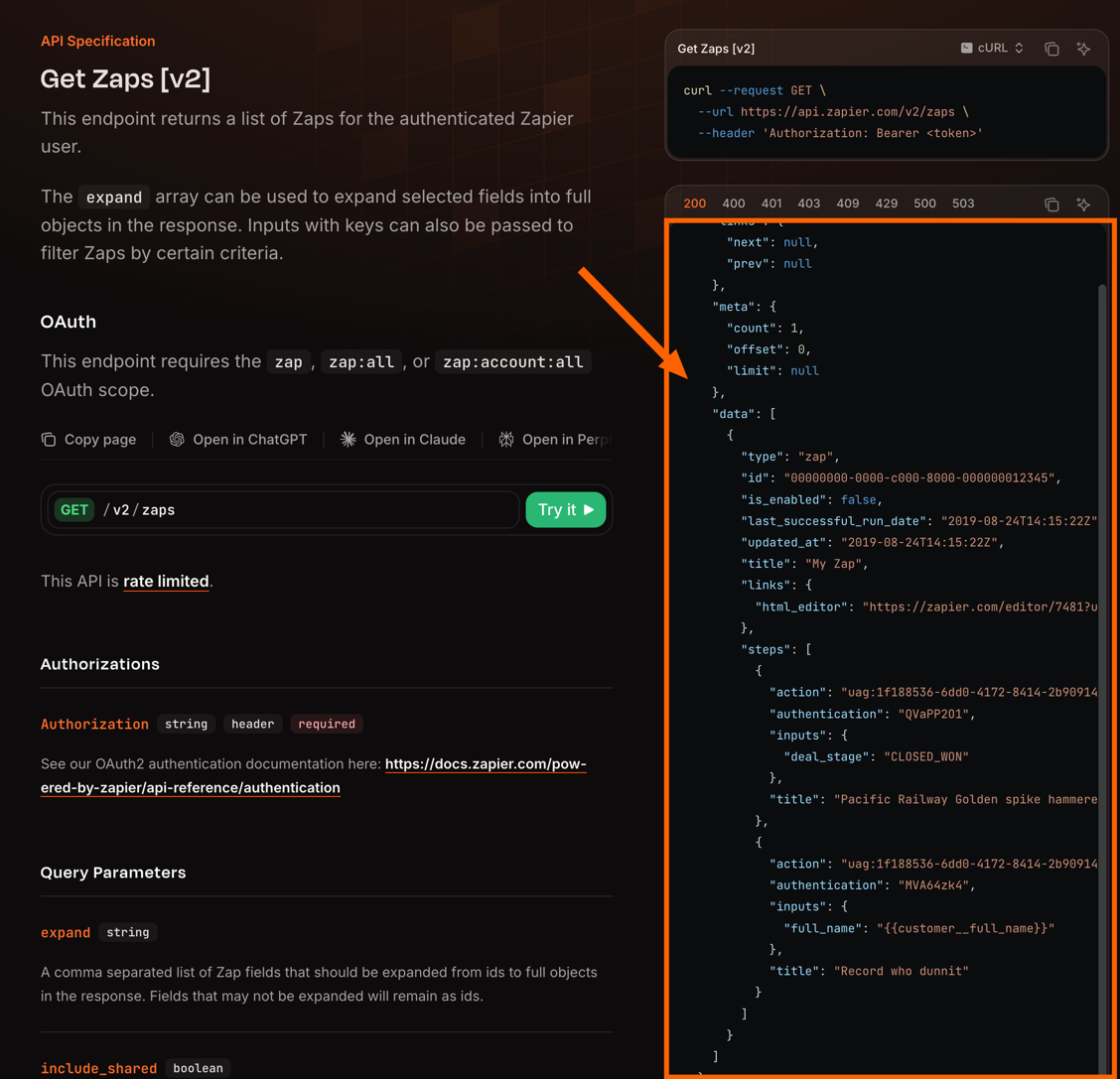Click the Perplexity logo icon
The image size is (1120, 1079).
pos(506,440)
